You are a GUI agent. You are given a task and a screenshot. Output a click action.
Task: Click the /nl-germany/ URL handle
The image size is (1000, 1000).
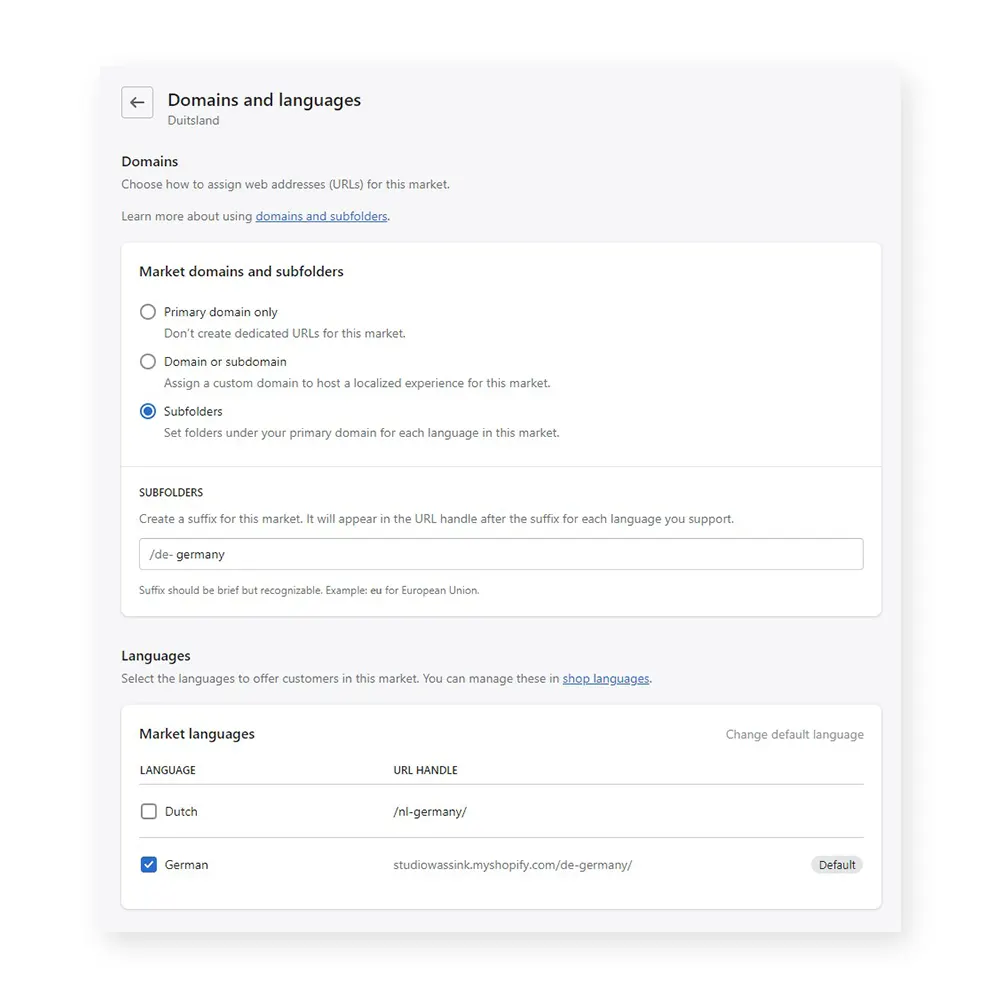tap(430, 812)
